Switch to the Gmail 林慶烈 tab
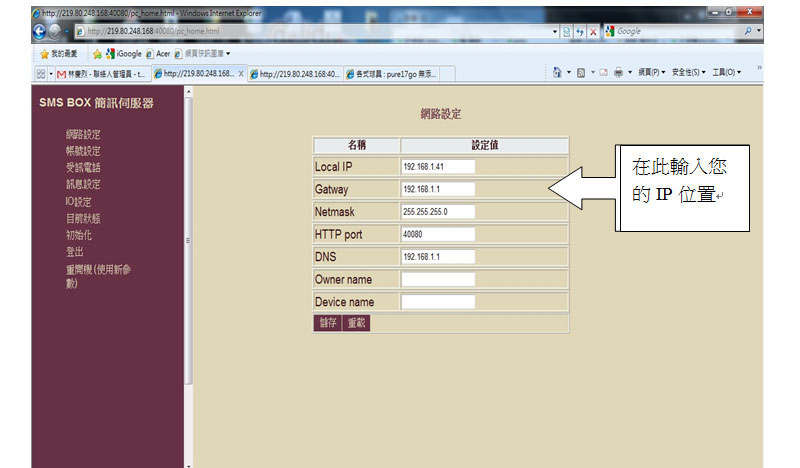The height and width of the screenshot is (468, 800). click(102, 74)
